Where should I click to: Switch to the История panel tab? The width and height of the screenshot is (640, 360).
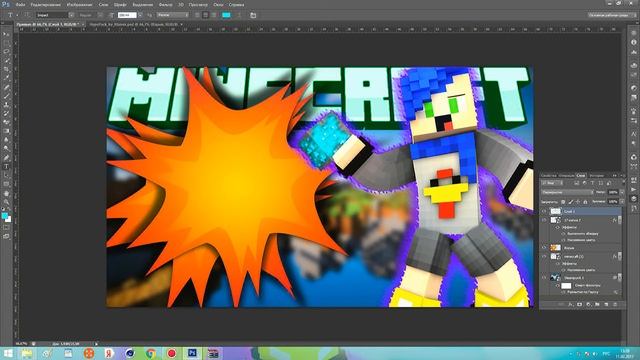coord(596,176)
